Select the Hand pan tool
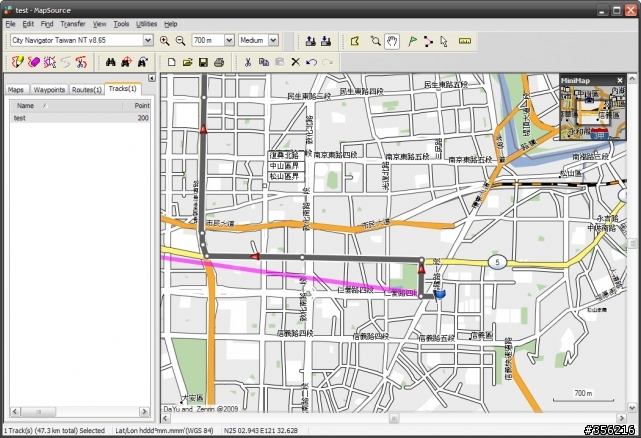The image size is (641, 438). tap(393, 41)
